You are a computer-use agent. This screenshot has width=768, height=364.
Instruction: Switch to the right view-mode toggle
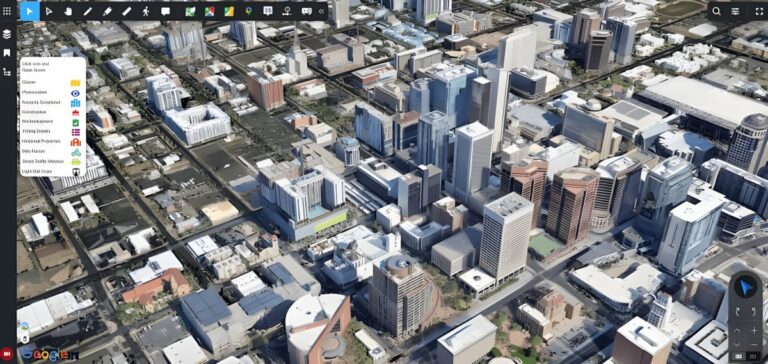coord(753,356)
